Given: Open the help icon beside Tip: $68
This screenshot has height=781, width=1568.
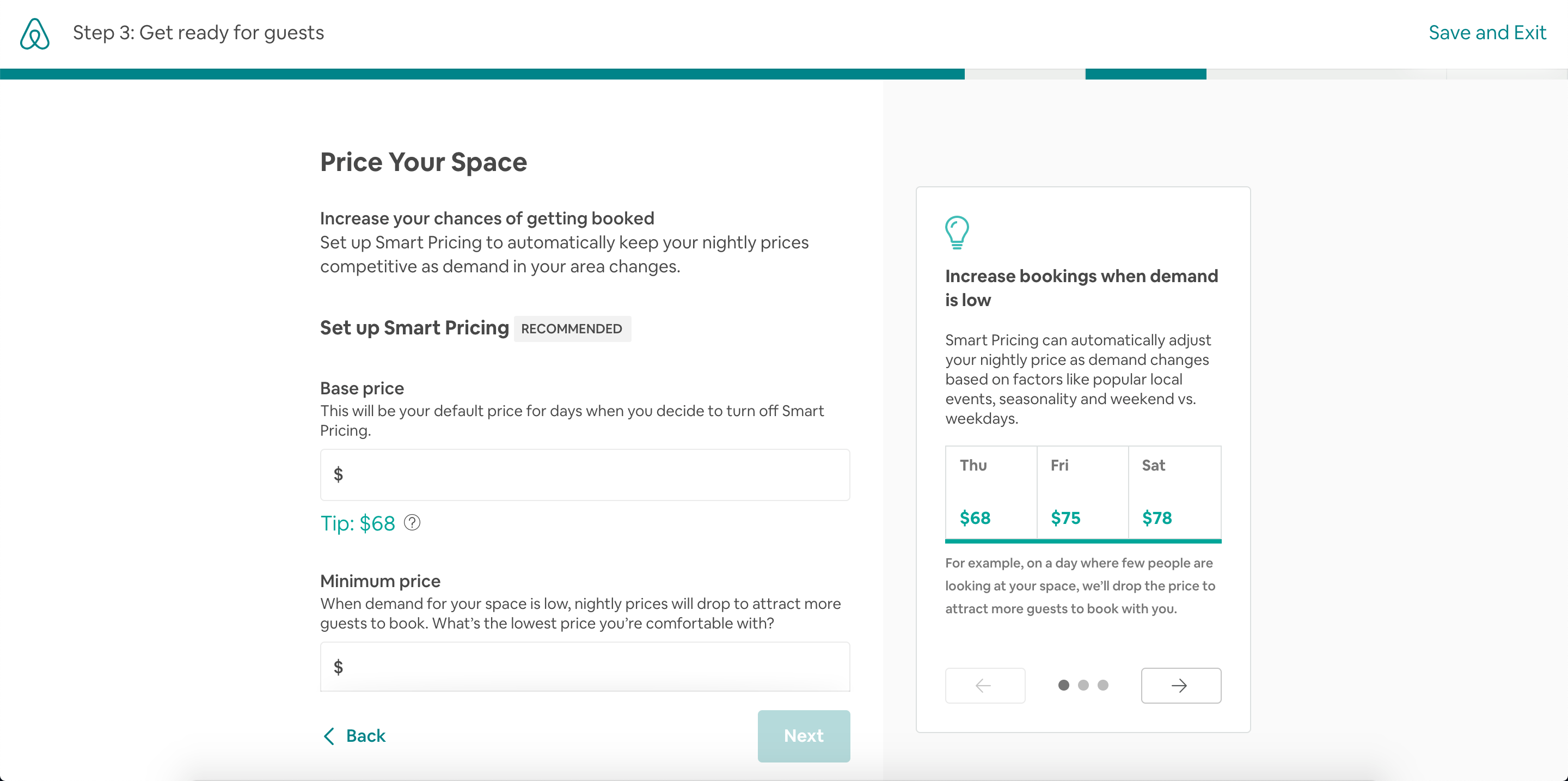Looking at the screenshot, I should click(412, 523).
